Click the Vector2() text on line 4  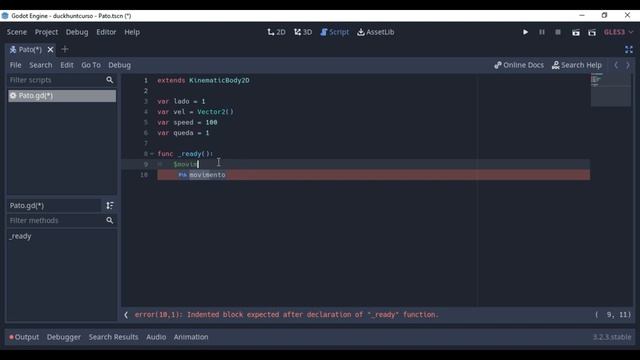click(x=215, y=112)
